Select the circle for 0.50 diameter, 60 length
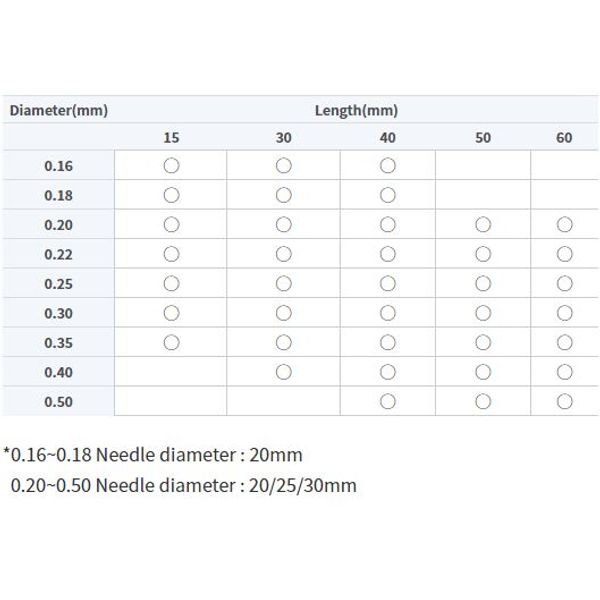The image size is (600, 600). 564,401
